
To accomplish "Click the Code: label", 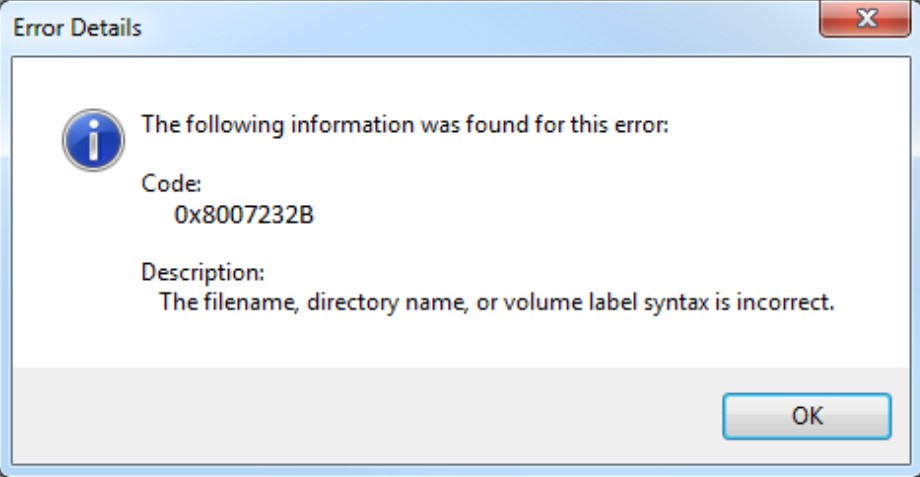I will click(x=171, y=184).
